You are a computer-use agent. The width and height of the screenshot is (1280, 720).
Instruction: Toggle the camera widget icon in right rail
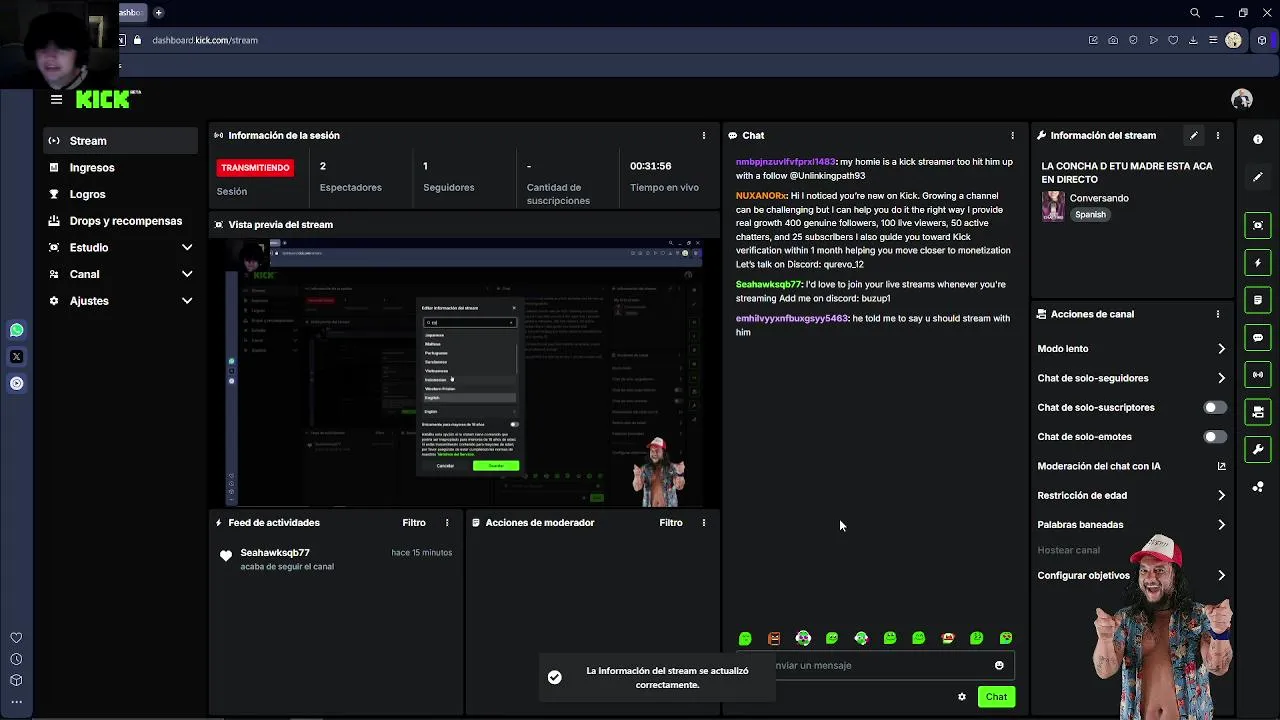coord(1258,412)
